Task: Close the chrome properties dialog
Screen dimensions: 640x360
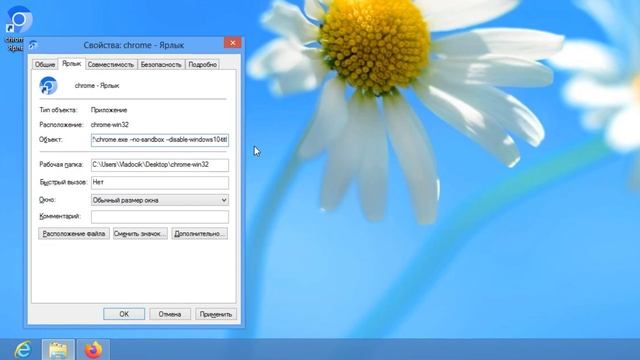Action: pyautogui.click(x=233, y=43)
